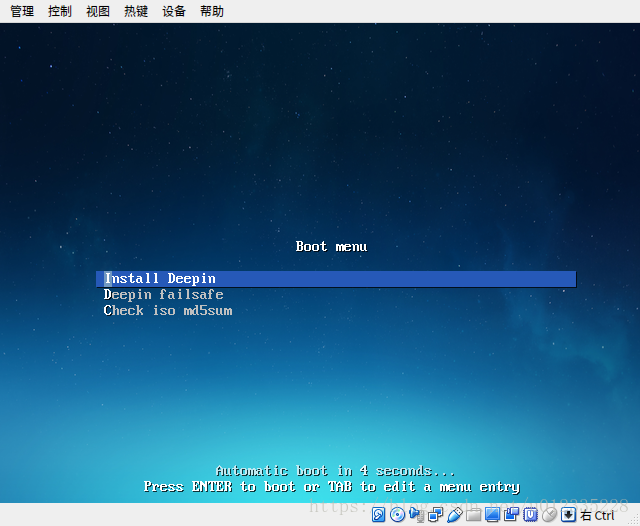This screenshot has height=526, width=640.
Task: Click the Automatic boot countdown text
Action: pyautogui.click(x=335, y=471)
